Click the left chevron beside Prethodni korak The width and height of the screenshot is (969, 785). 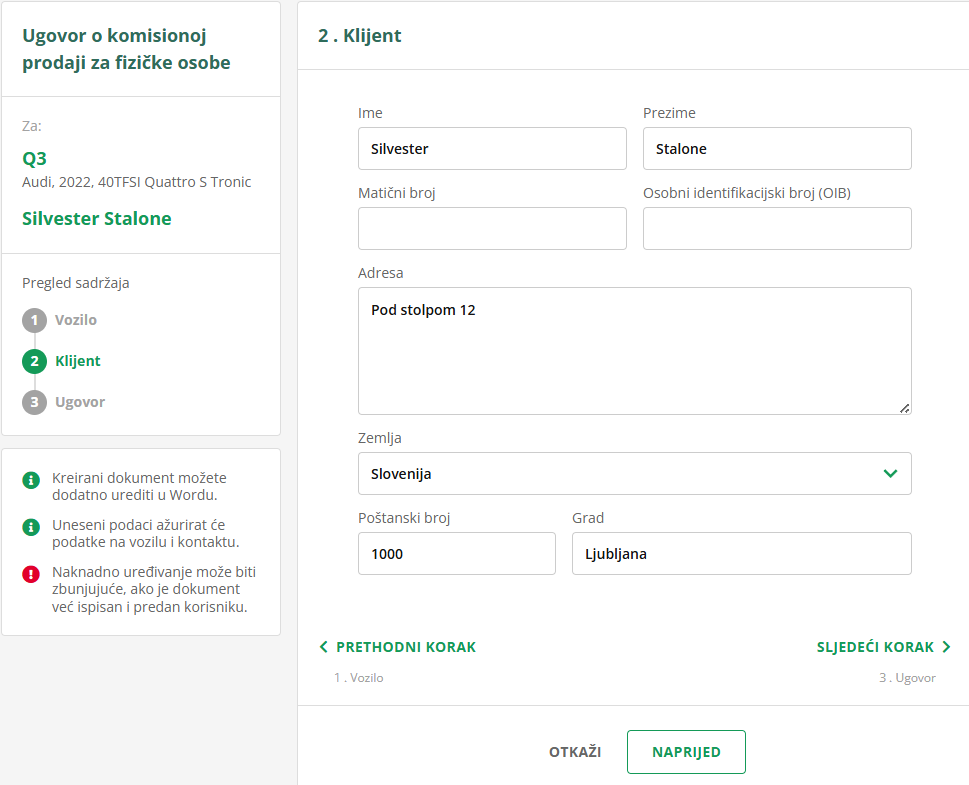click(323, 647)
